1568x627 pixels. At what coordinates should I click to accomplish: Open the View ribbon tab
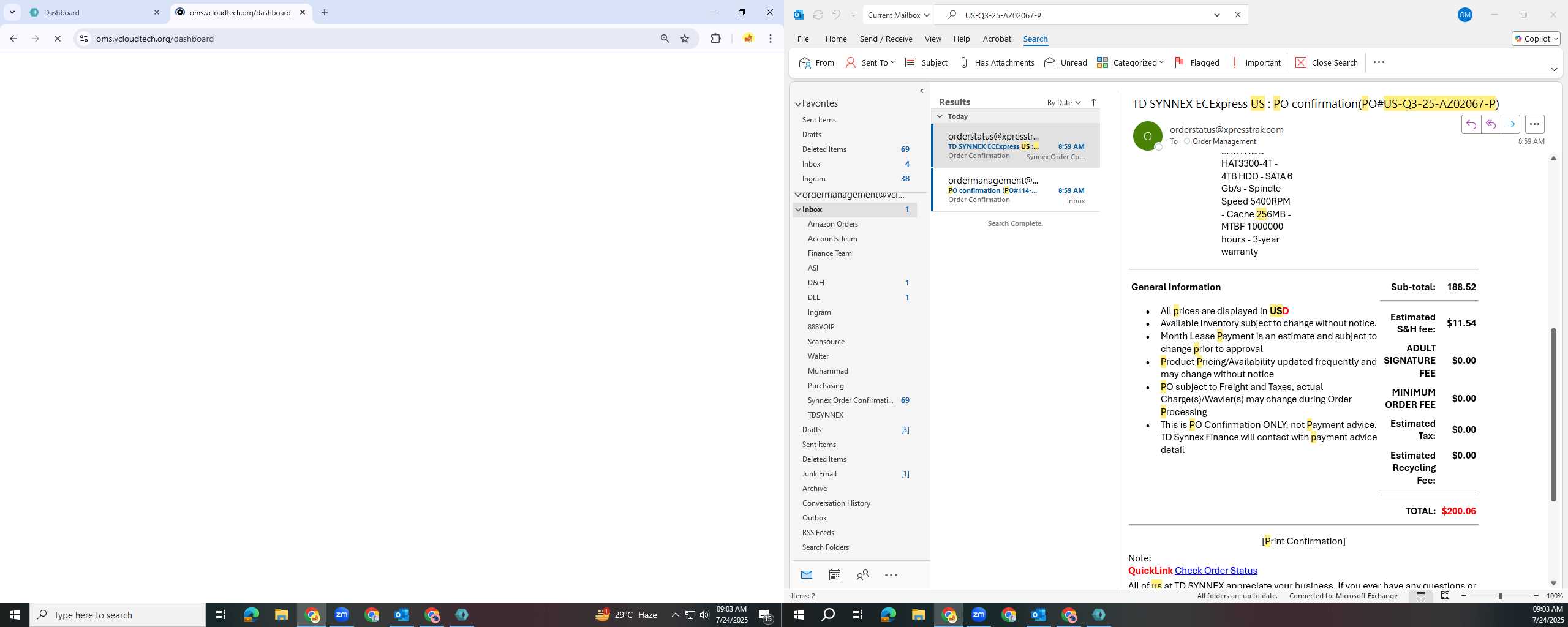coord(933,39)
